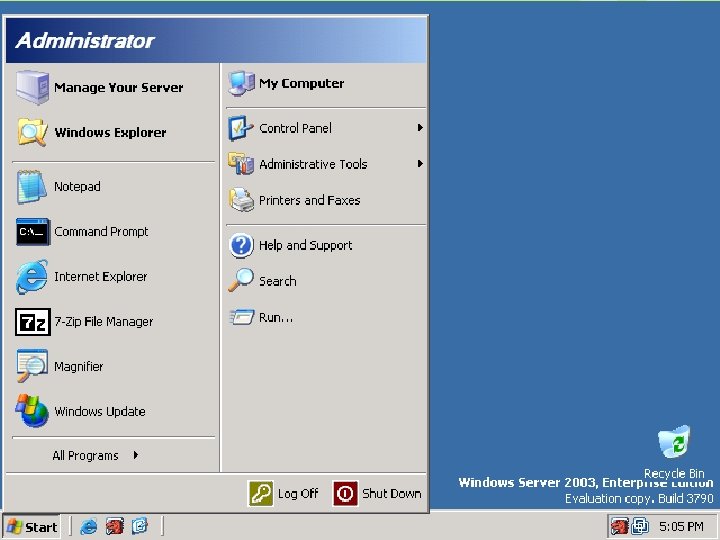Select the 7-Zip File Manager label

(104, 321)
